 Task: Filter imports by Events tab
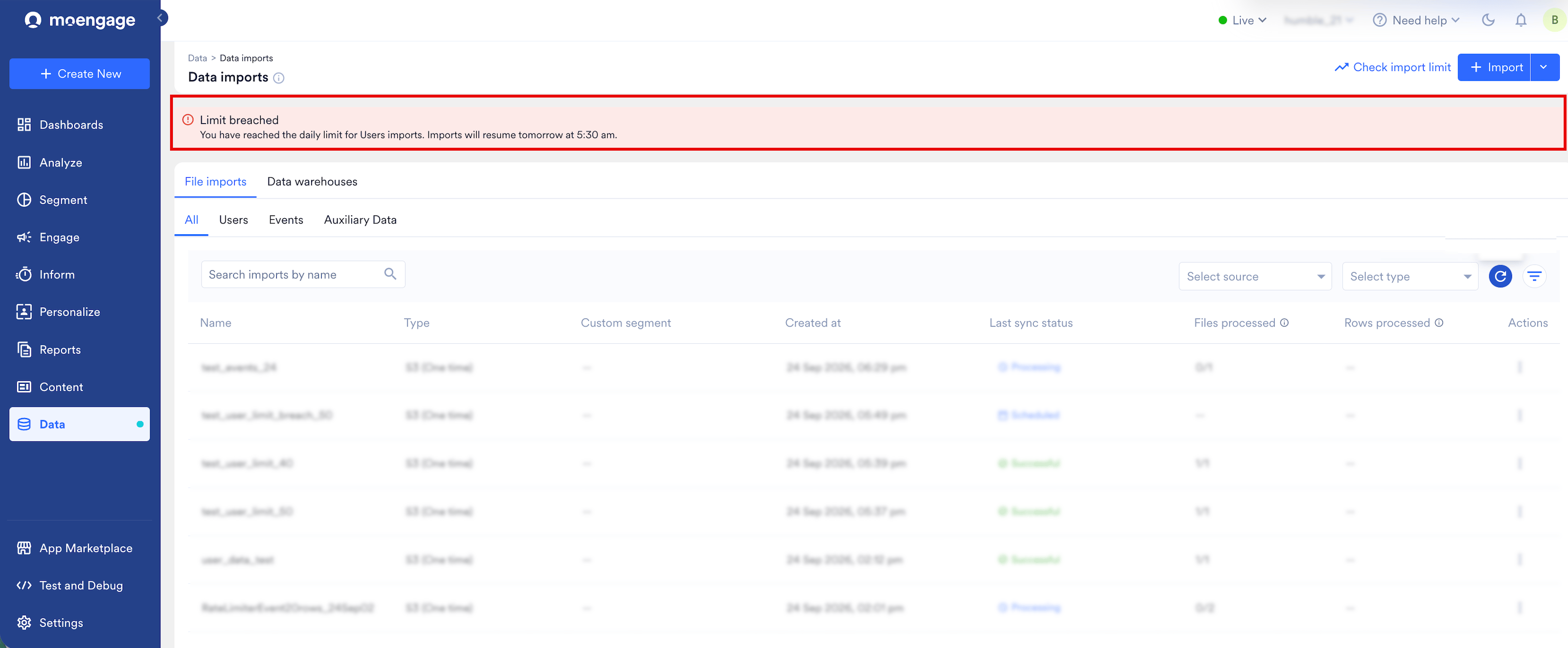pyautogui.click(x=286, y=220)
